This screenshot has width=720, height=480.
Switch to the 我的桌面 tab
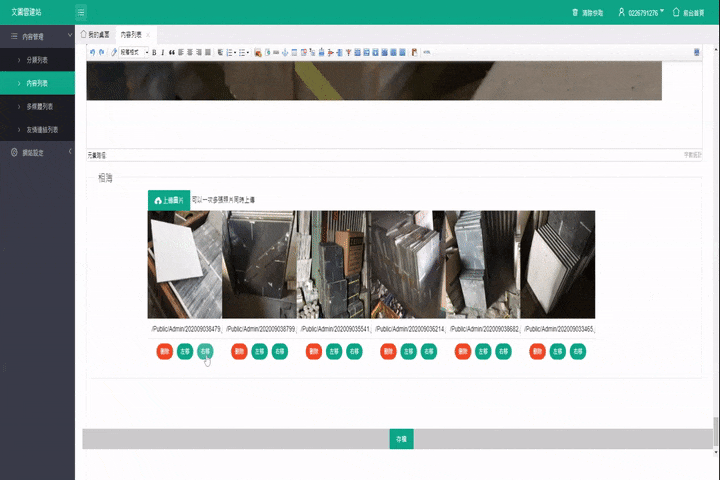(95, 34)
